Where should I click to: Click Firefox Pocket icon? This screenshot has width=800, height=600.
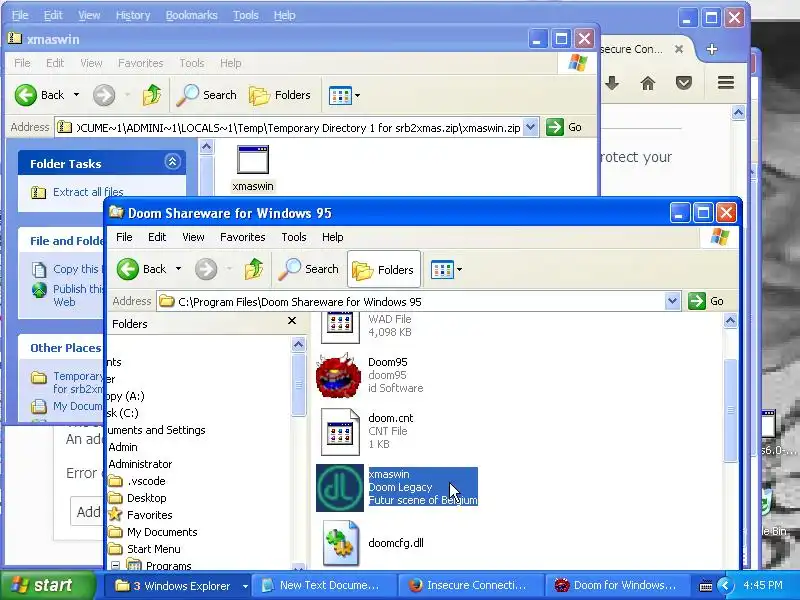coord(684,83)
